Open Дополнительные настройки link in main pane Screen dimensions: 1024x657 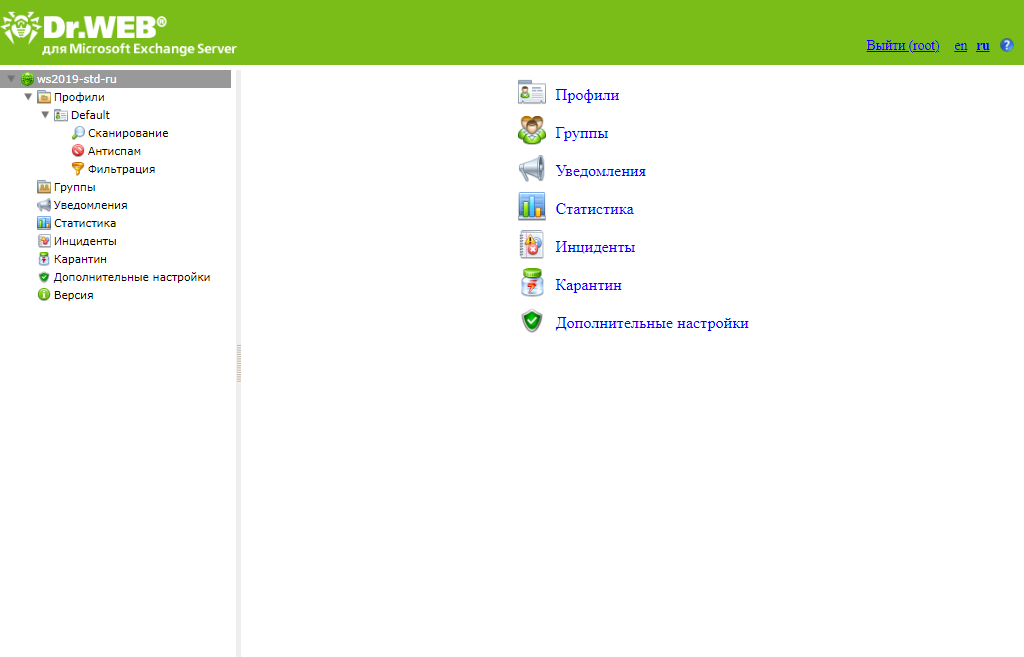652,323
